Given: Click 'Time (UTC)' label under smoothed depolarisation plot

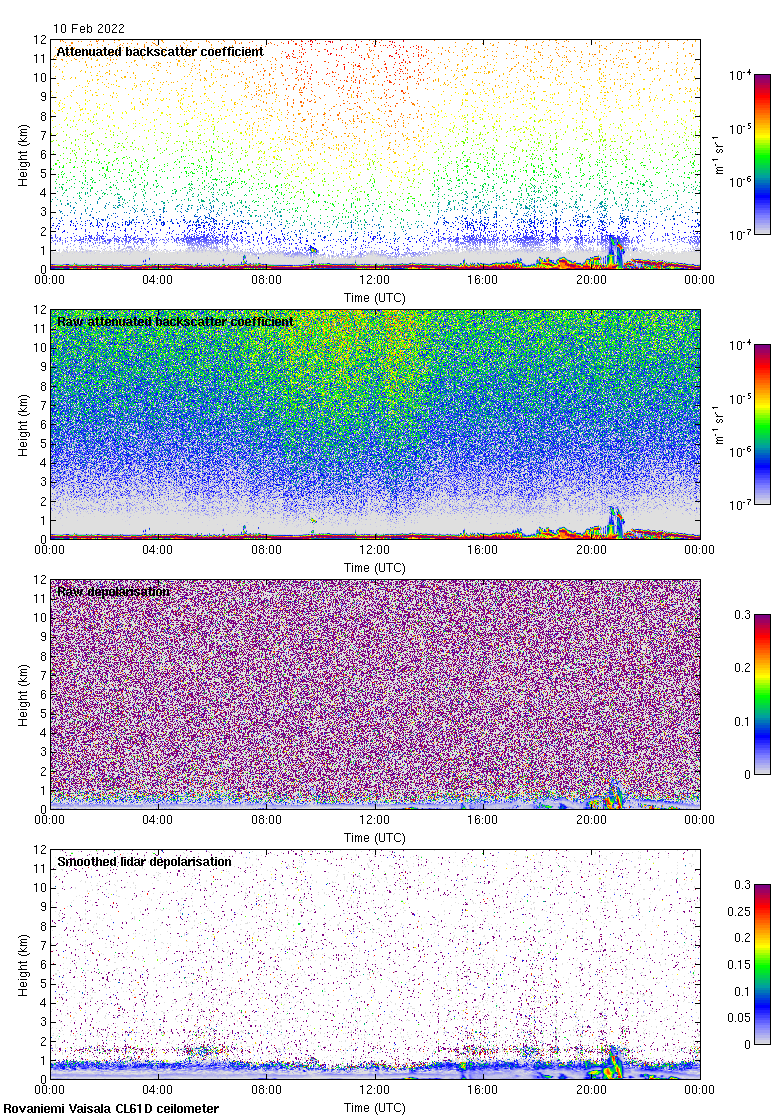Looking at the screenshot, I should 374,1108.
